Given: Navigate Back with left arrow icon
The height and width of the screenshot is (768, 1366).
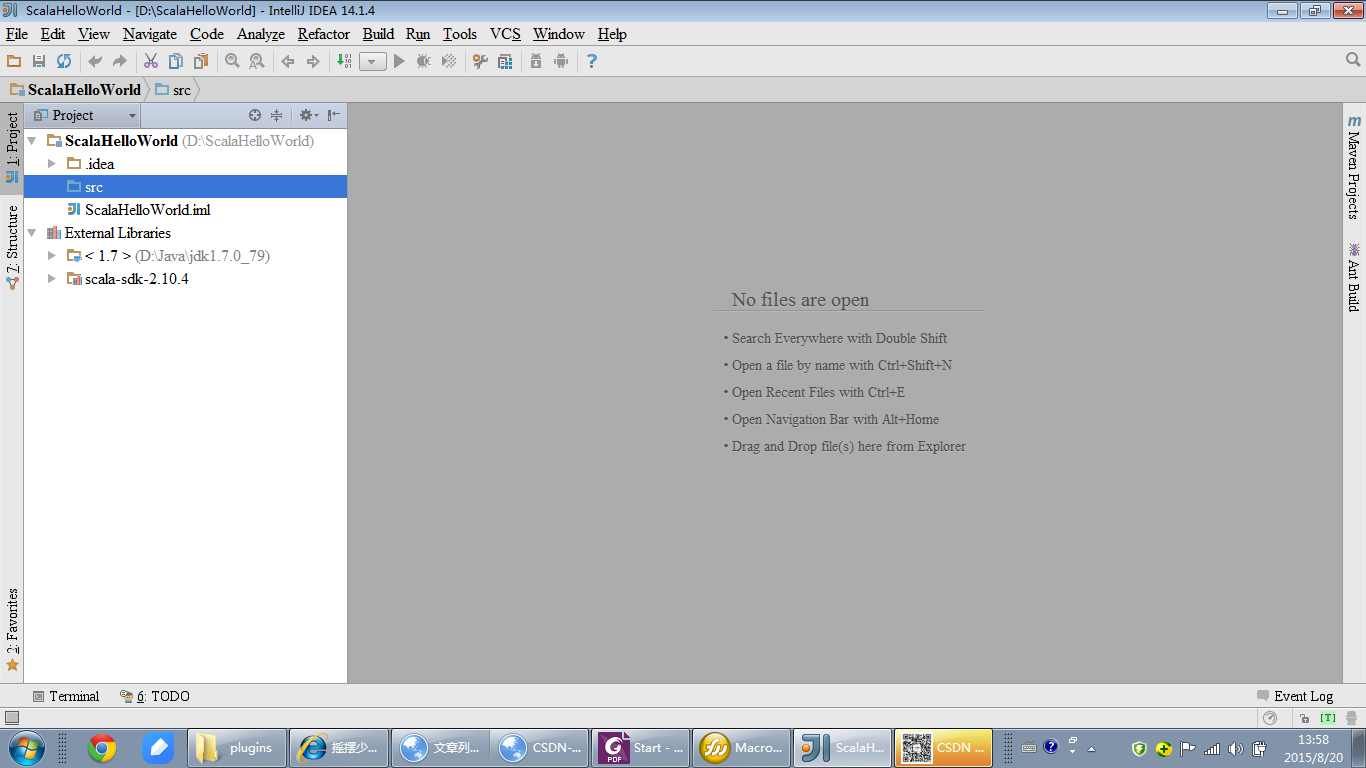Looking at the screenshot, I should pos(288,61).
